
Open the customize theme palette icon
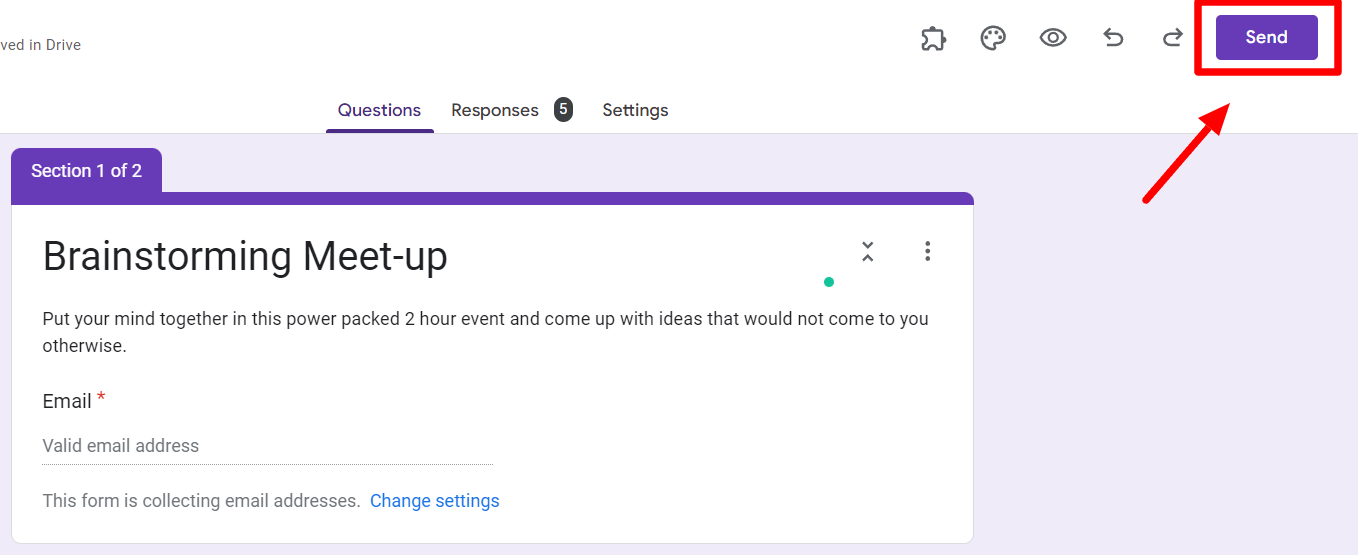[x=992, y=39]
